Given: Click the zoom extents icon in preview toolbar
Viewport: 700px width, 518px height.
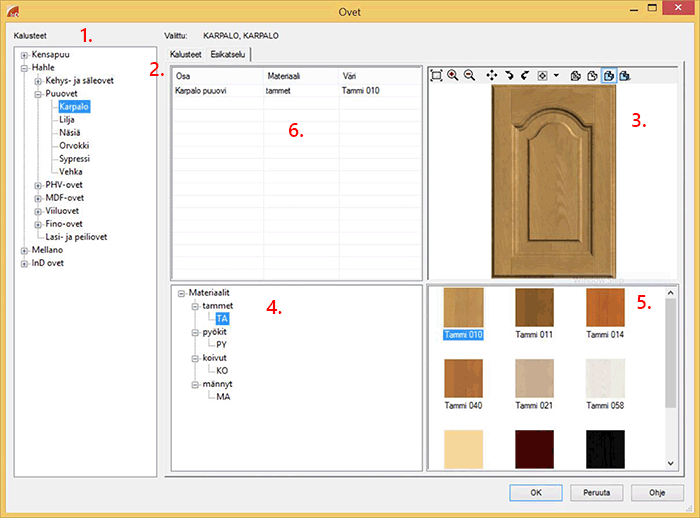Looking at the screenshot, I should pos(437,75).
